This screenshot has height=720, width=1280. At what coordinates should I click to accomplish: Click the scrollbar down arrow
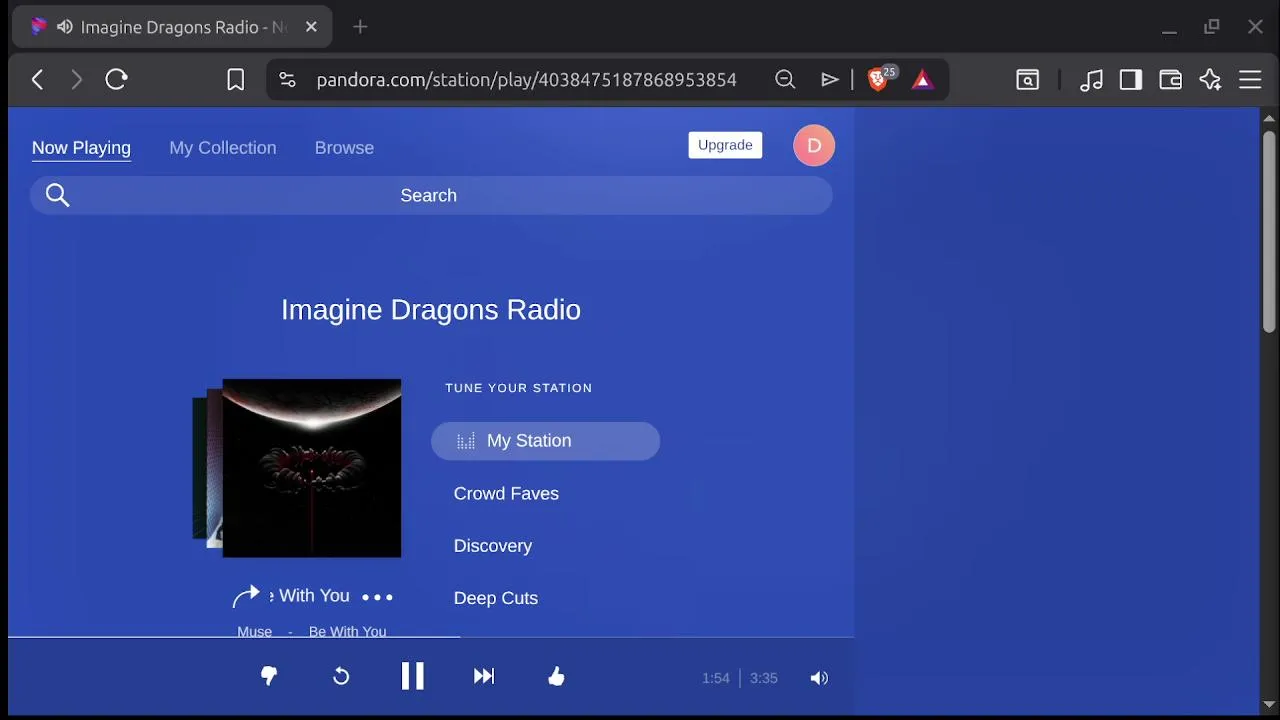click(1269, 704)
